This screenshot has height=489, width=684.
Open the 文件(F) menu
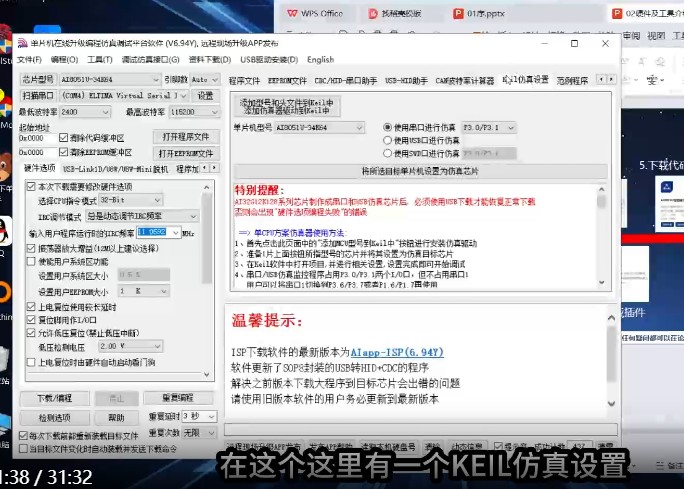click(29, 59)
